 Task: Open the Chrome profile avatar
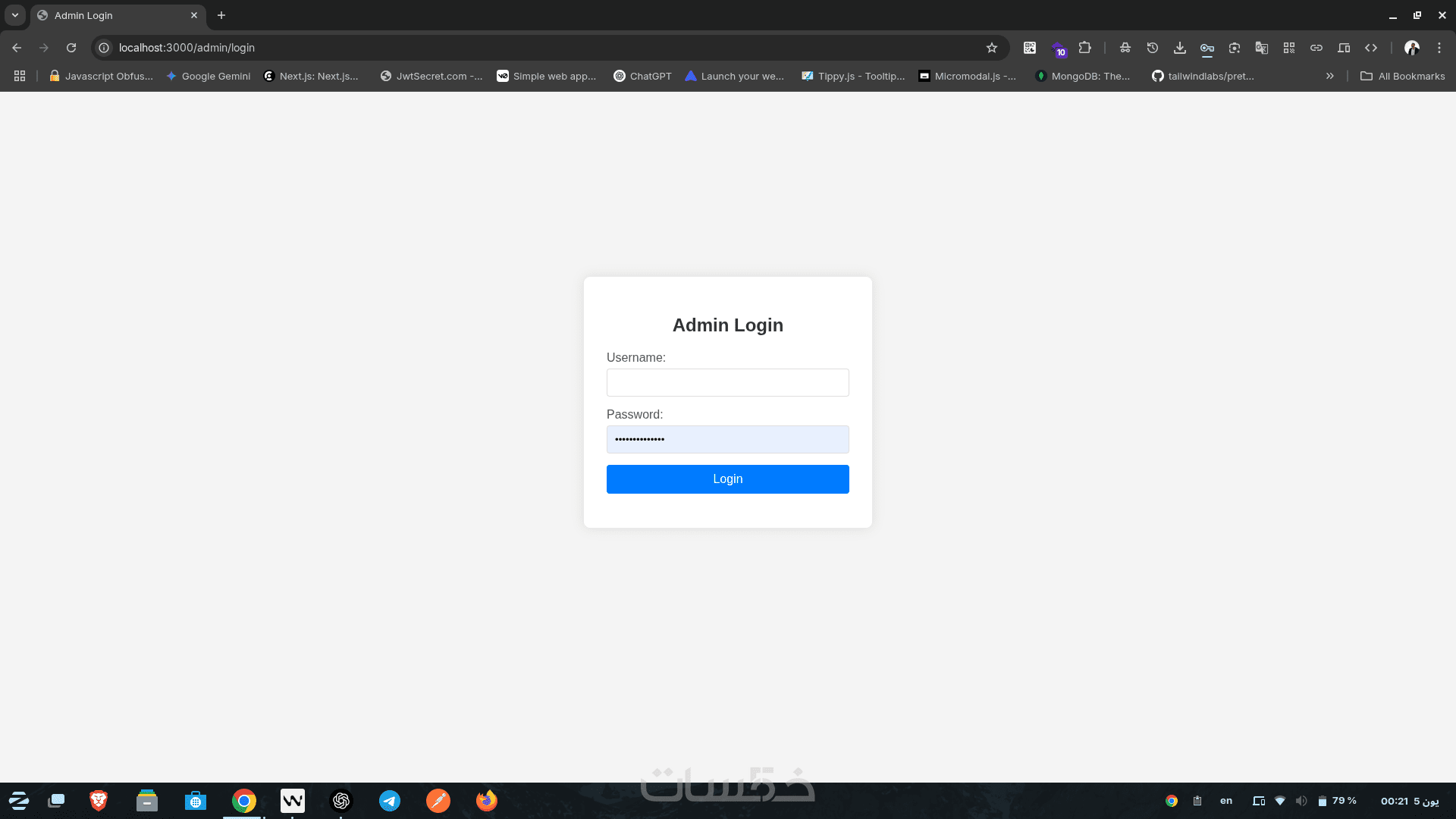(x=1412, y=48)
